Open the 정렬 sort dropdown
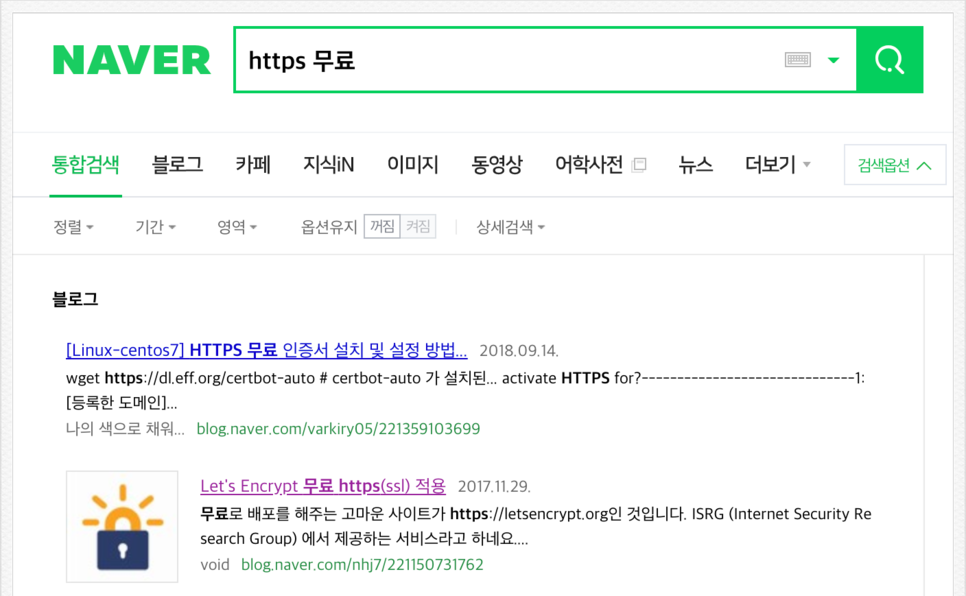The image size is (966, 596). click(73, 227)
